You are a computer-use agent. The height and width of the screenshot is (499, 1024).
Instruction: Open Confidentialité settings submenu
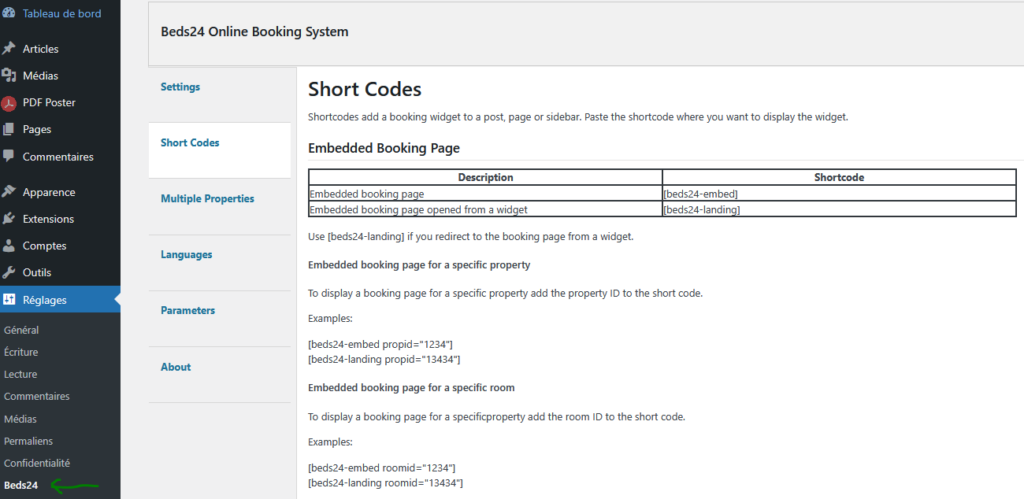coord(37,463)
